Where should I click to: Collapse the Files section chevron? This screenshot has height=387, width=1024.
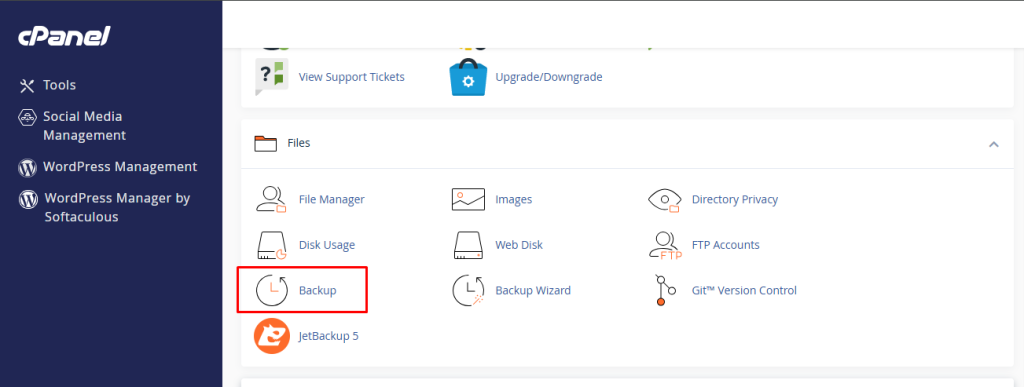(x=993, y=144)
